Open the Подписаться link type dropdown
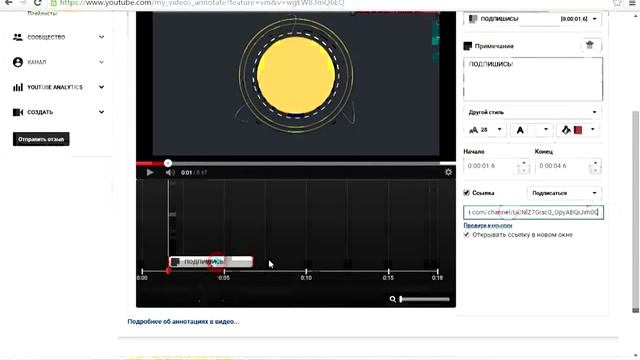The width and height of the screenshot is (640, 360). (x=565, y=193)
